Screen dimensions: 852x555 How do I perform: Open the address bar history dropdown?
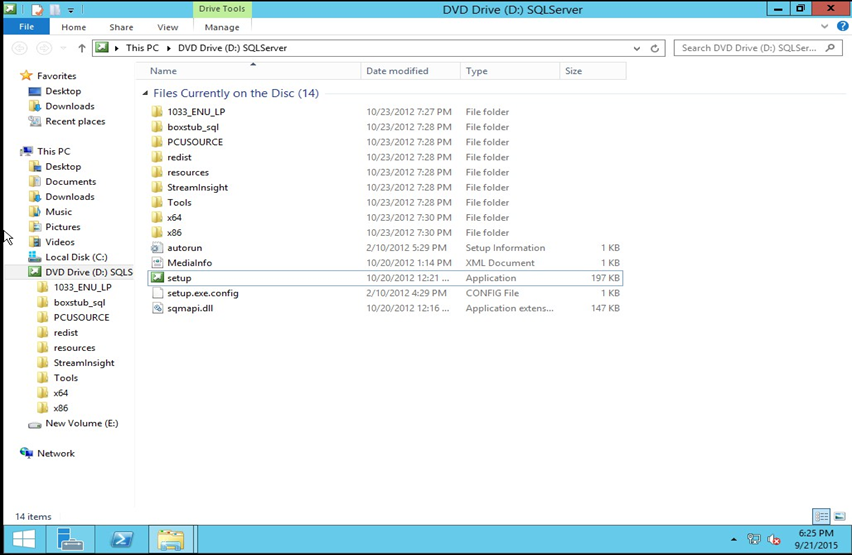pos(638,48)
